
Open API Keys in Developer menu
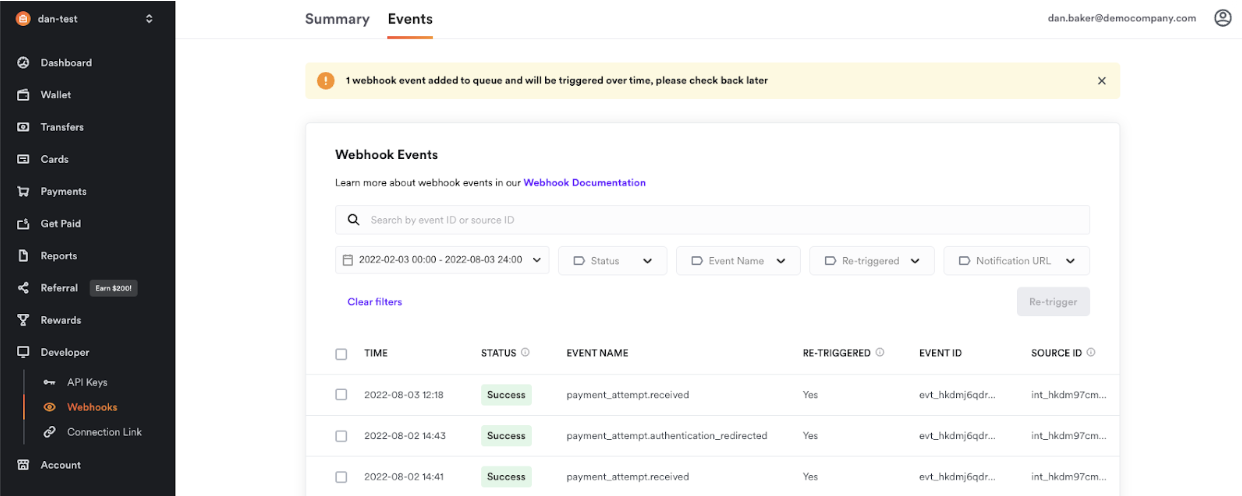(86, 382)
